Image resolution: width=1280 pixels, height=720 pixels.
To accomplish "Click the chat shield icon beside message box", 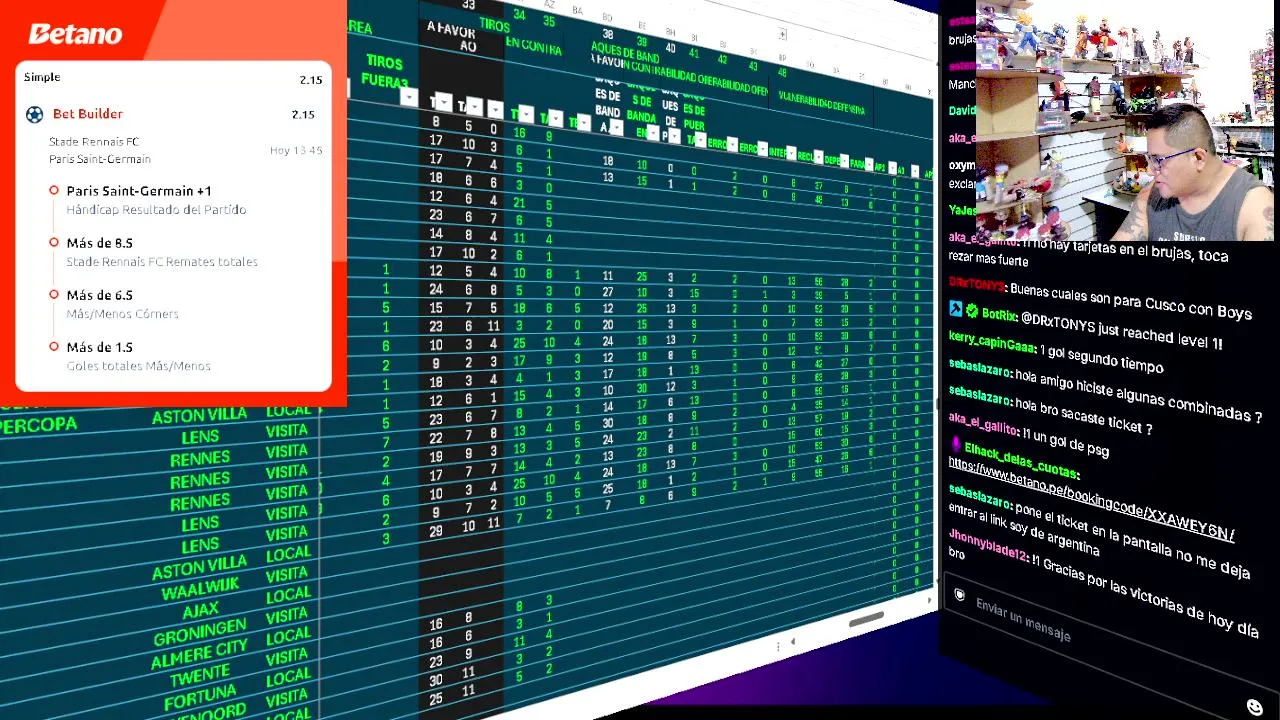I will coord(959,596).
